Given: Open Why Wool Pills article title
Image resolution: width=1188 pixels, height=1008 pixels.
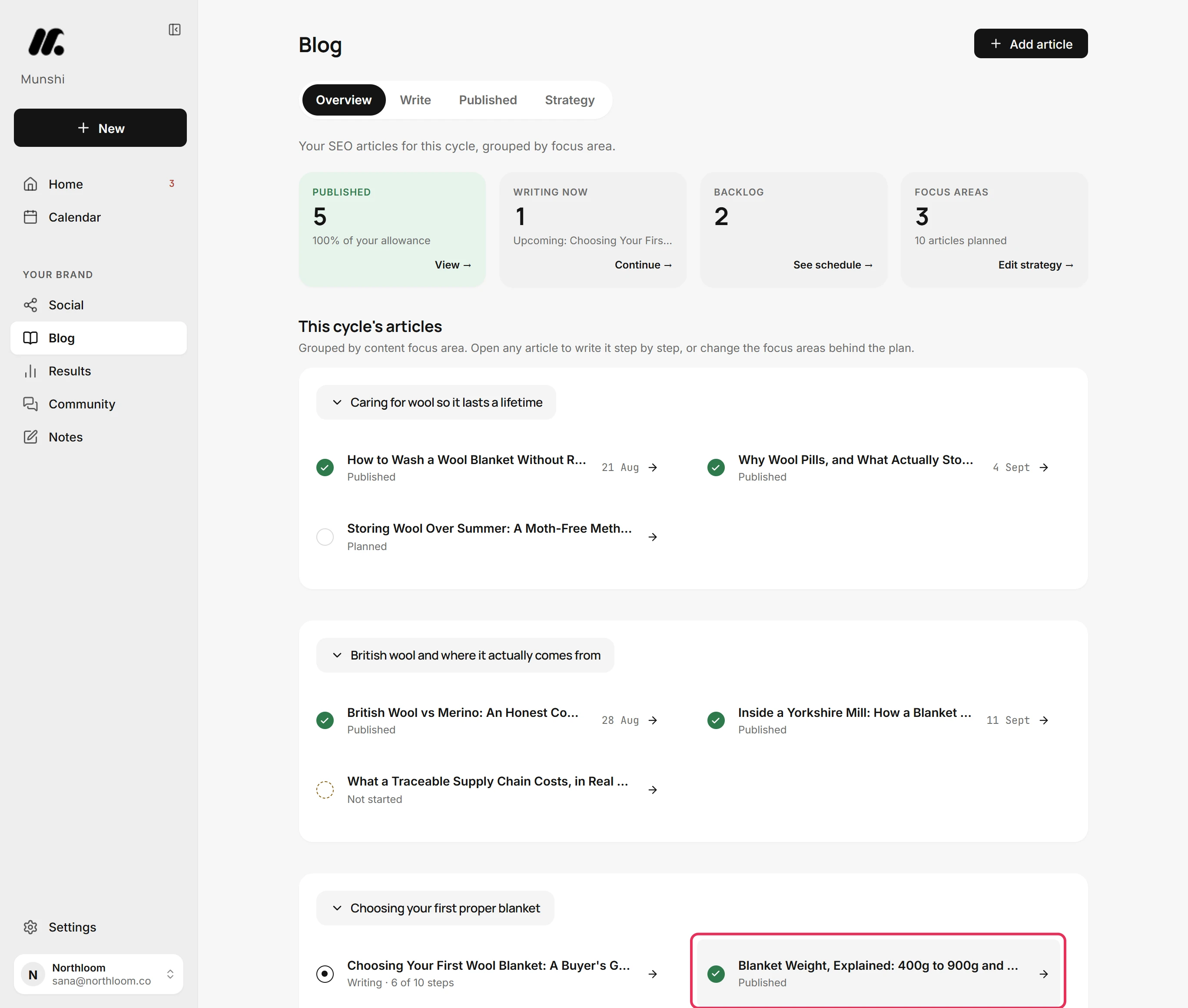Looking at the screenshot, I should point(856,460).
